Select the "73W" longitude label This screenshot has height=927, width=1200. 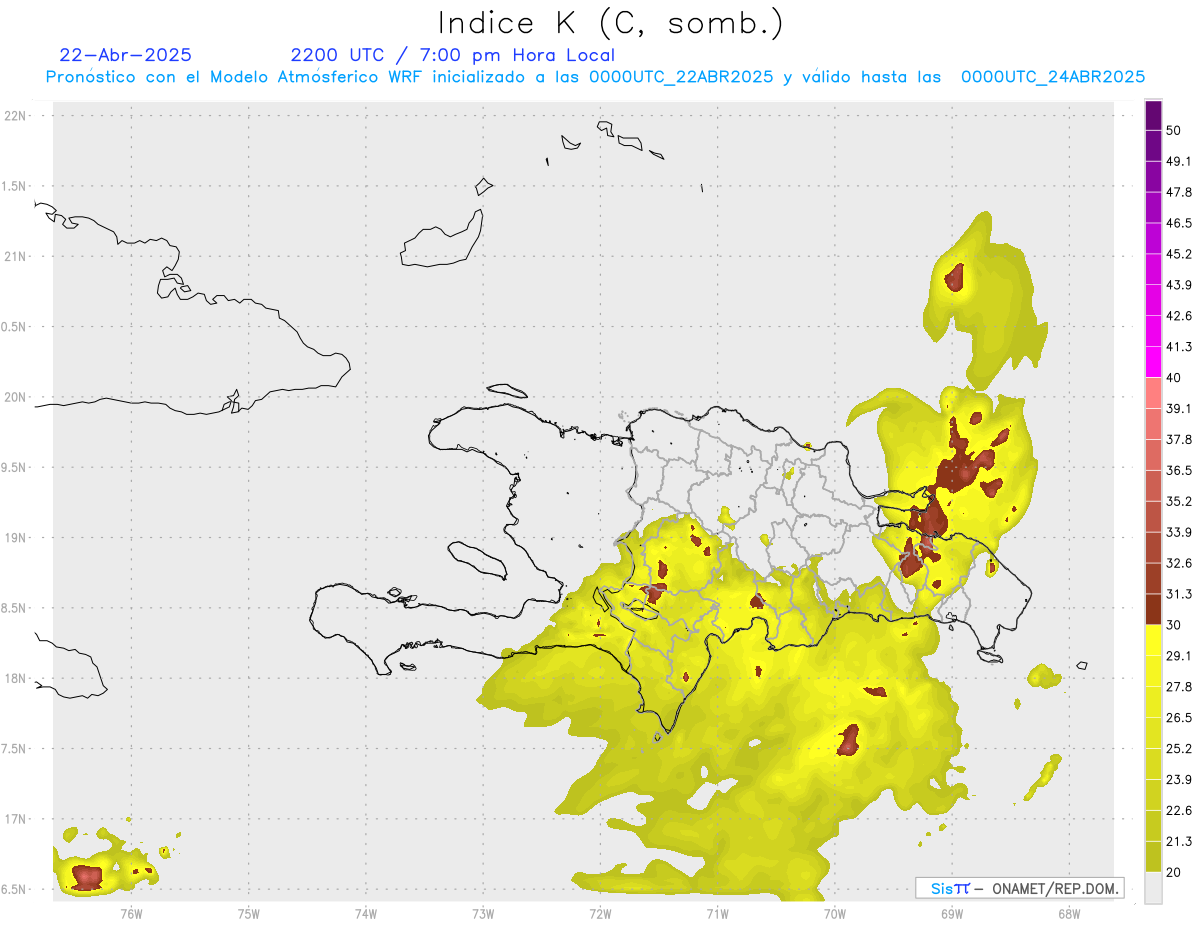(x=483, y=913)
